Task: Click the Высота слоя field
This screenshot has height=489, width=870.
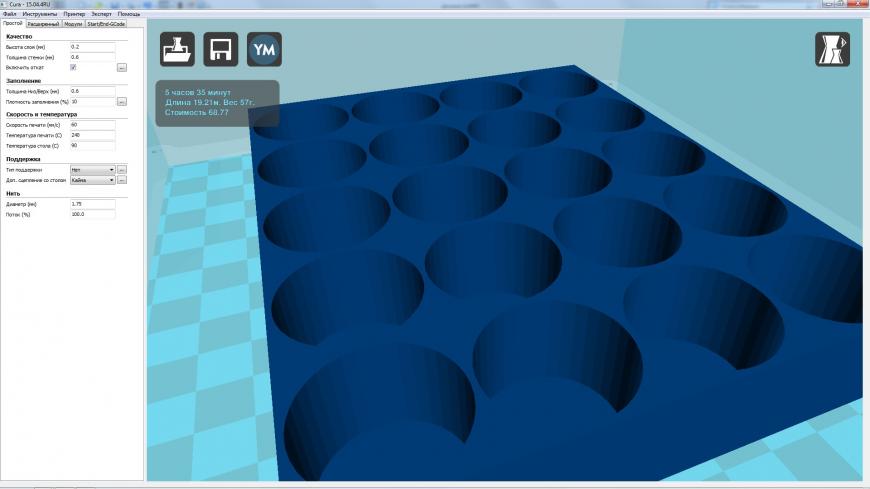Action: pos(93,47)
